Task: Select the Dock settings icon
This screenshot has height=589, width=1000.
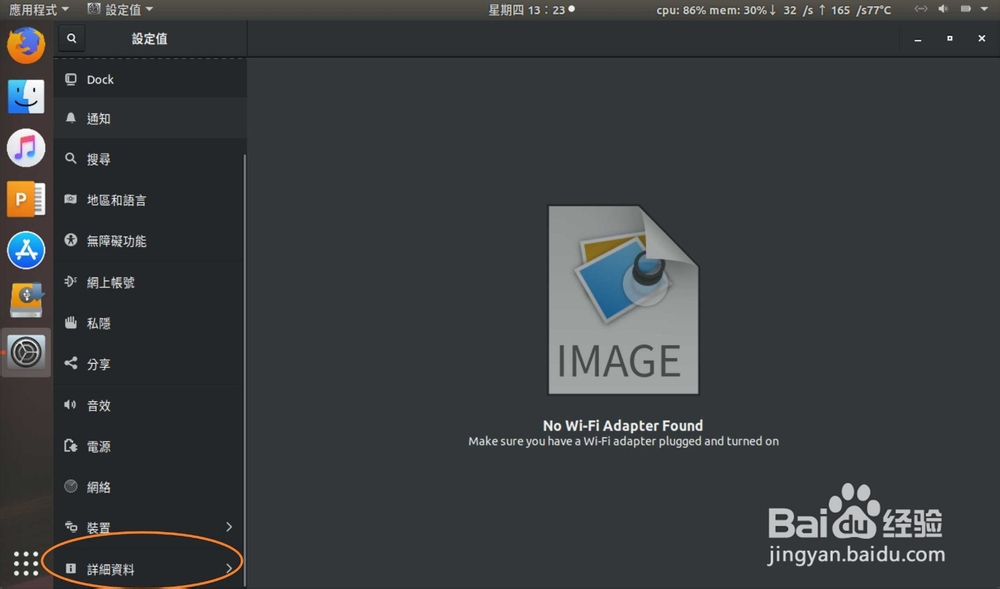Action: (71, 79)
